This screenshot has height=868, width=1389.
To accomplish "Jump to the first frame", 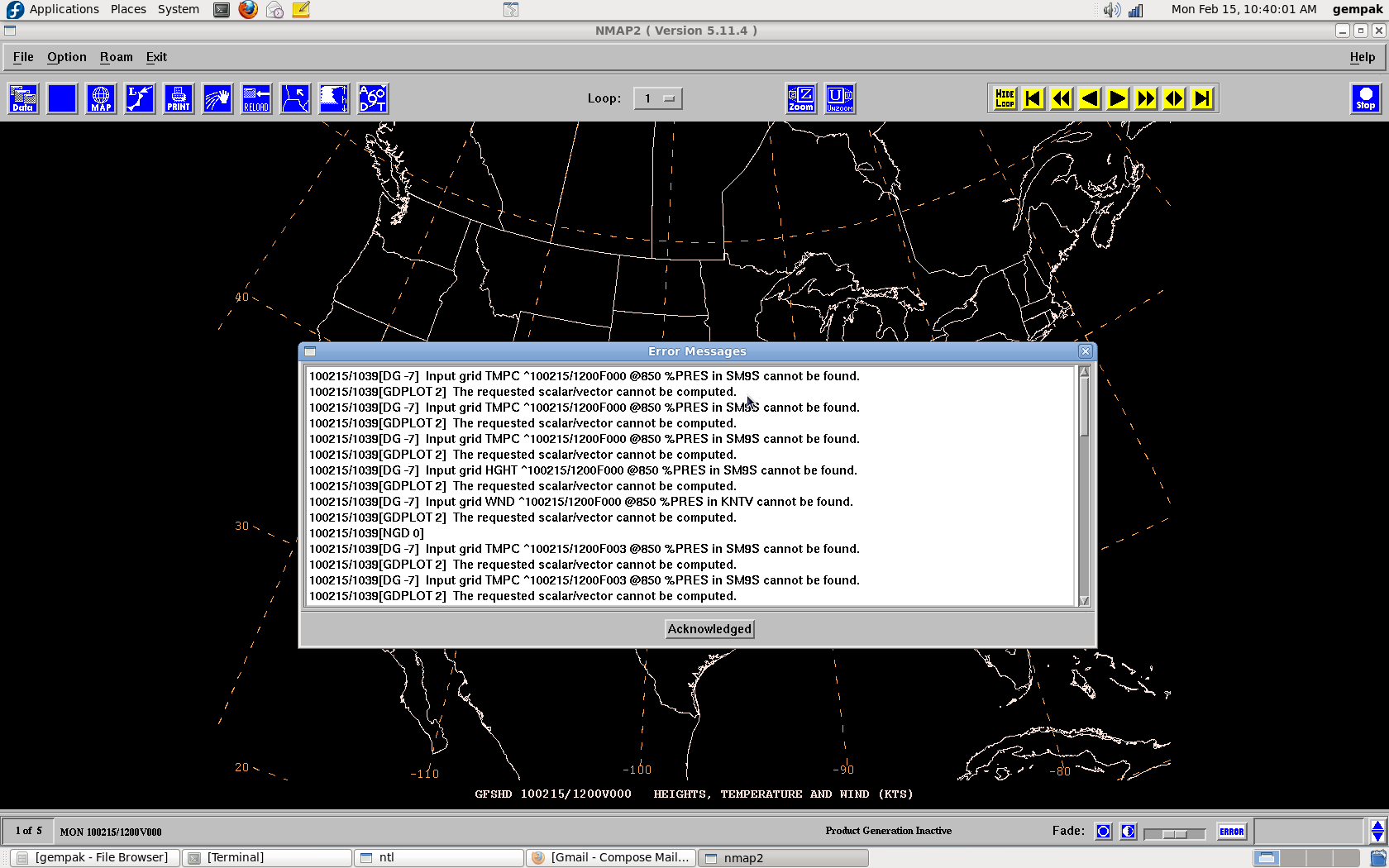I will (x=1033, y=99).
